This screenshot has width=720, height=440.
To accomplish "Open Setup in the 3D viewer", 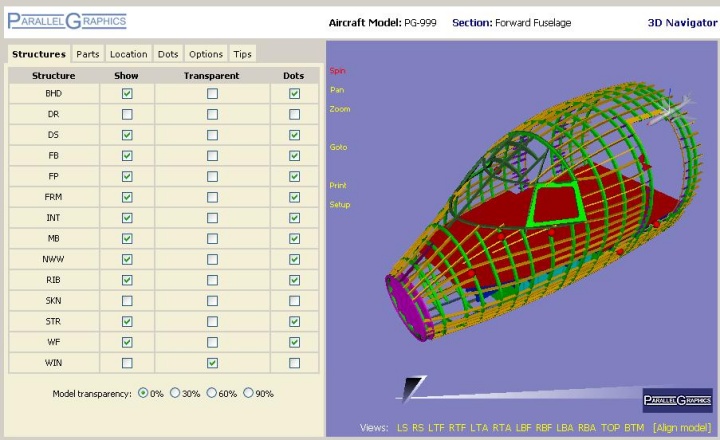I will click(340, 205).
